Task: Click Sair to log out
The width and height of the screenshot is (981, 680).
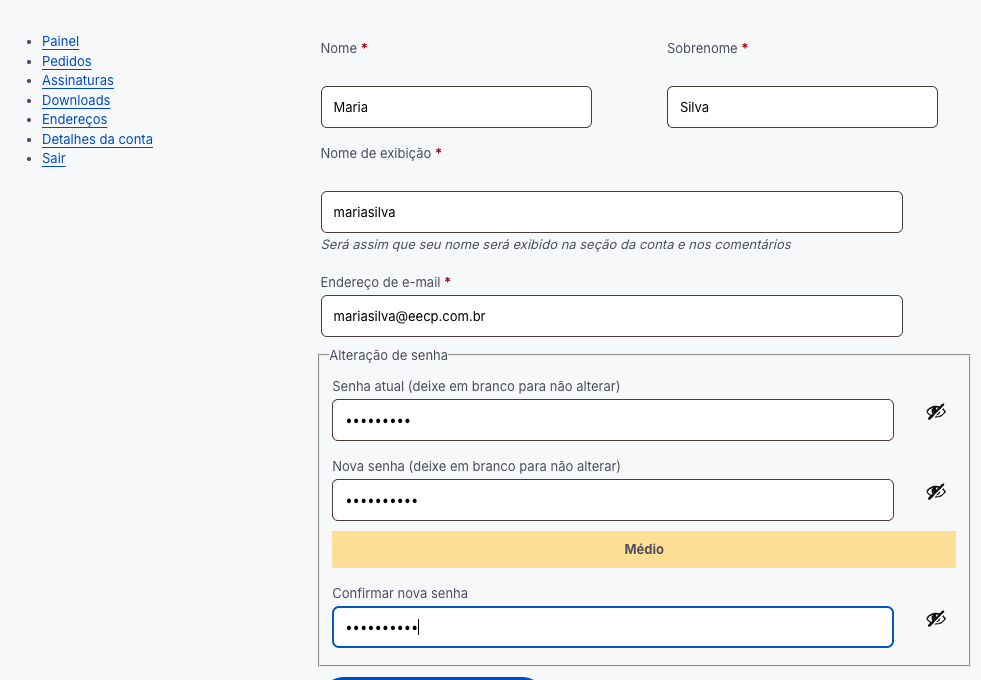Action: (54, 159)
